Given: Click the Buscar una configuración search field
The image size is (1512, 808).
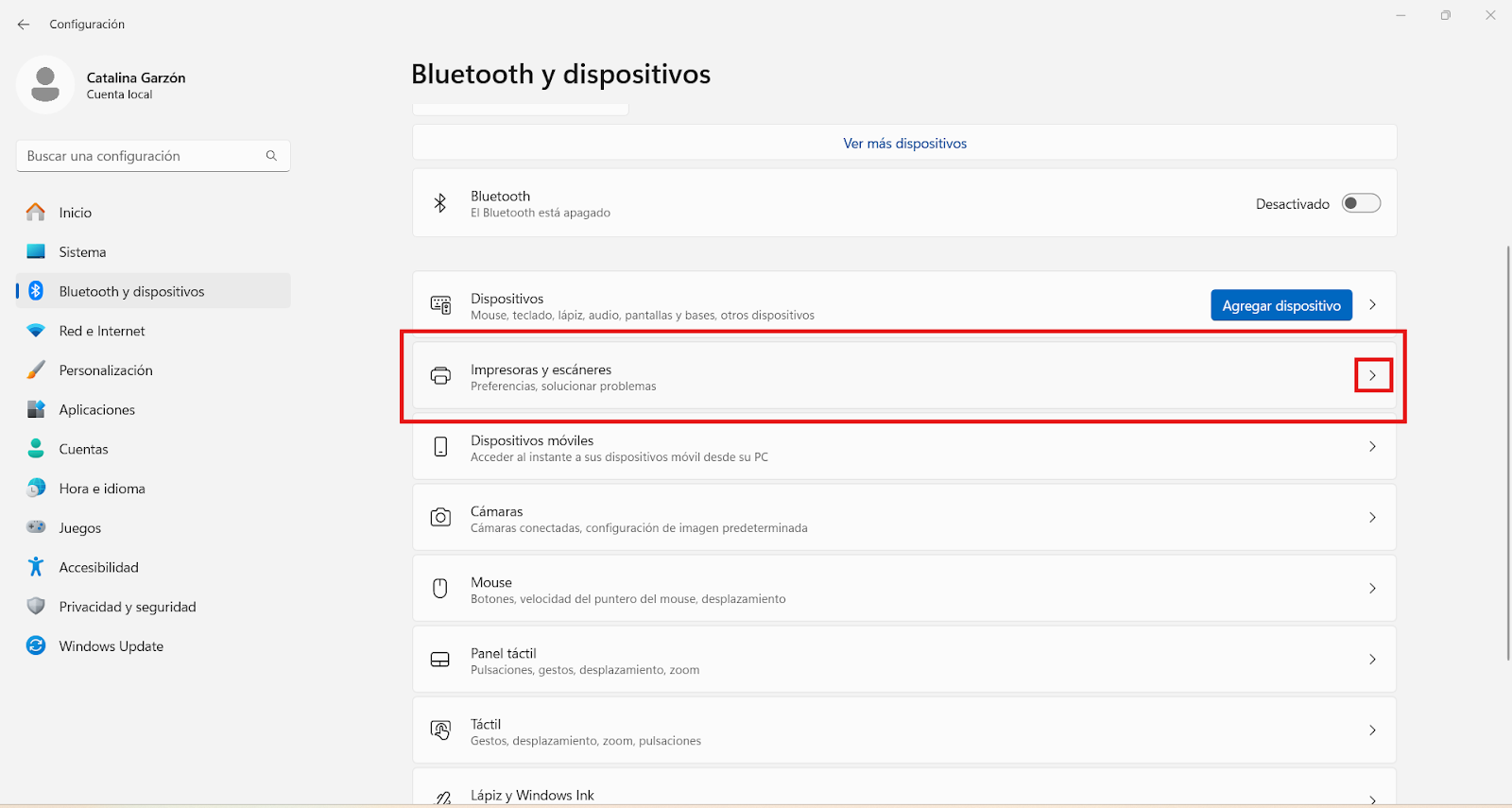Looking at the screenshot, I should (142, 156).
